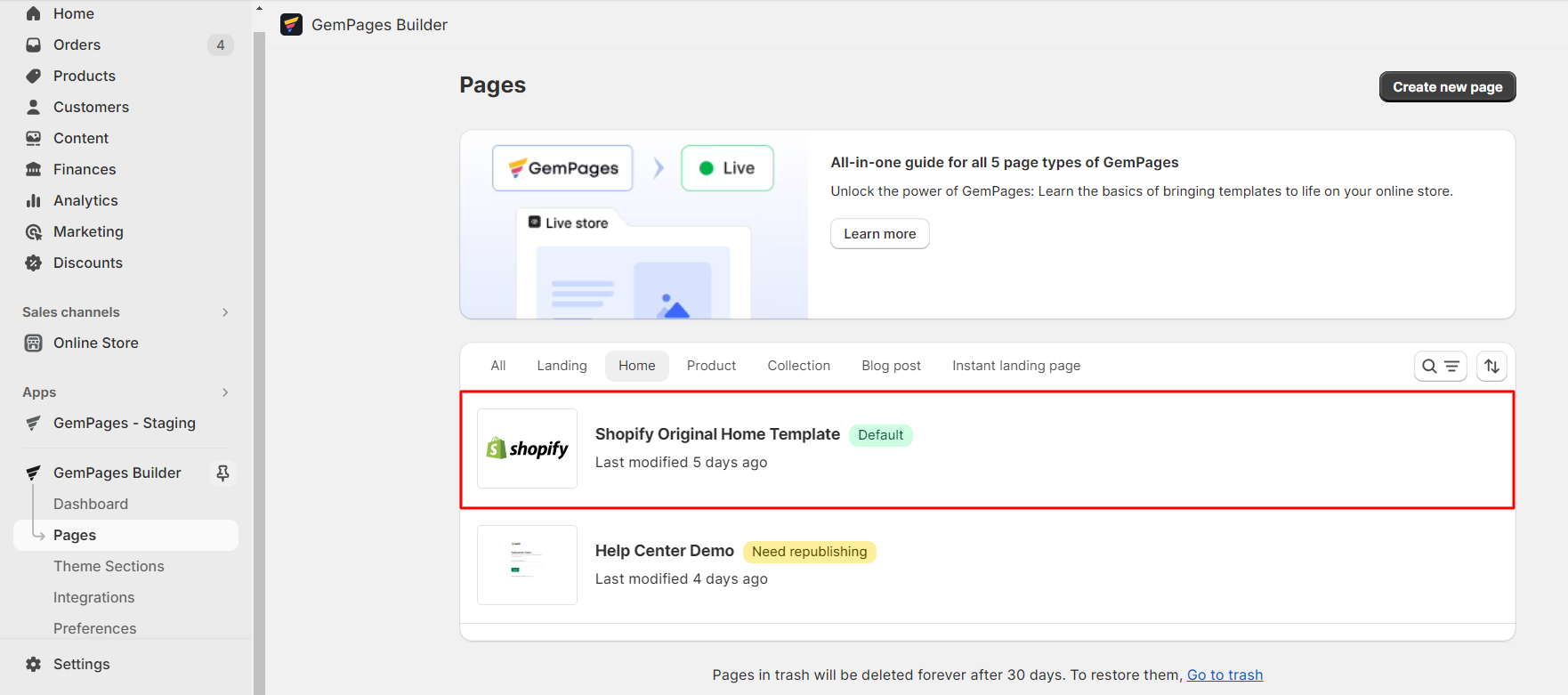Click the Learn more button
The width and height of the screenshot is (1568, 695).
[x=879, y=234]
